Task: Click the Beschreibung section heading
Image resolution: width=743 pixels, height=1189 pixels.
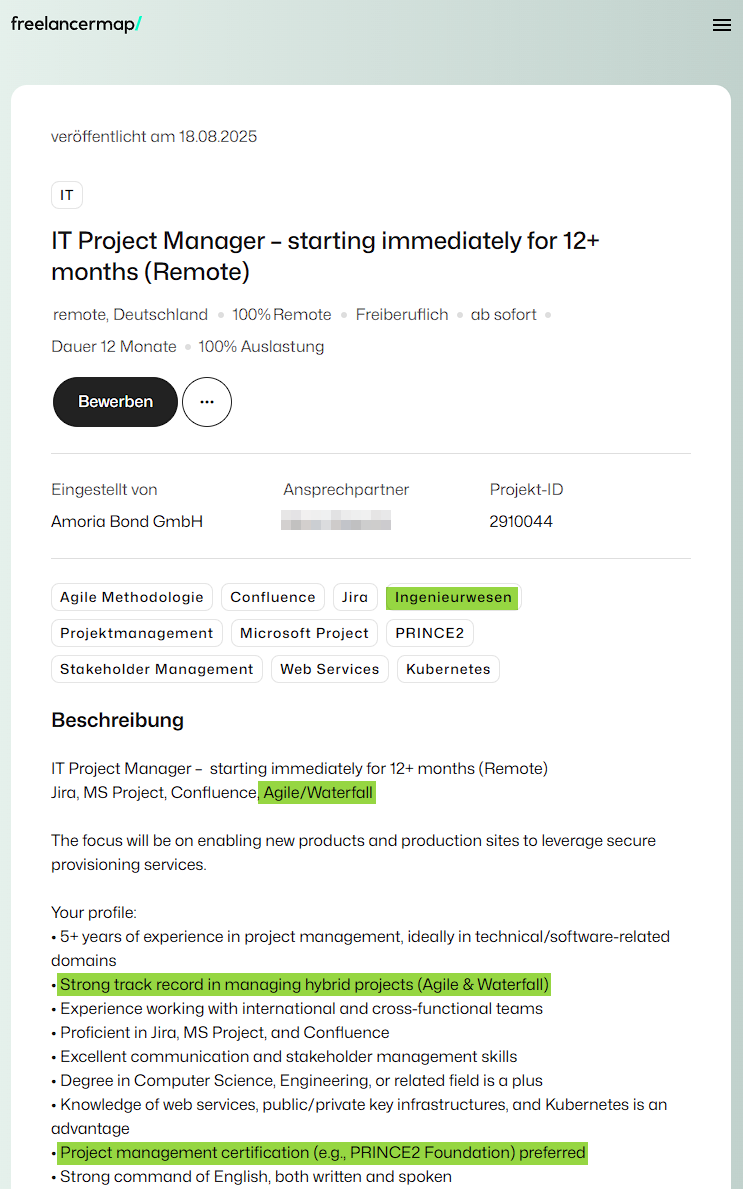Action: 117,720
